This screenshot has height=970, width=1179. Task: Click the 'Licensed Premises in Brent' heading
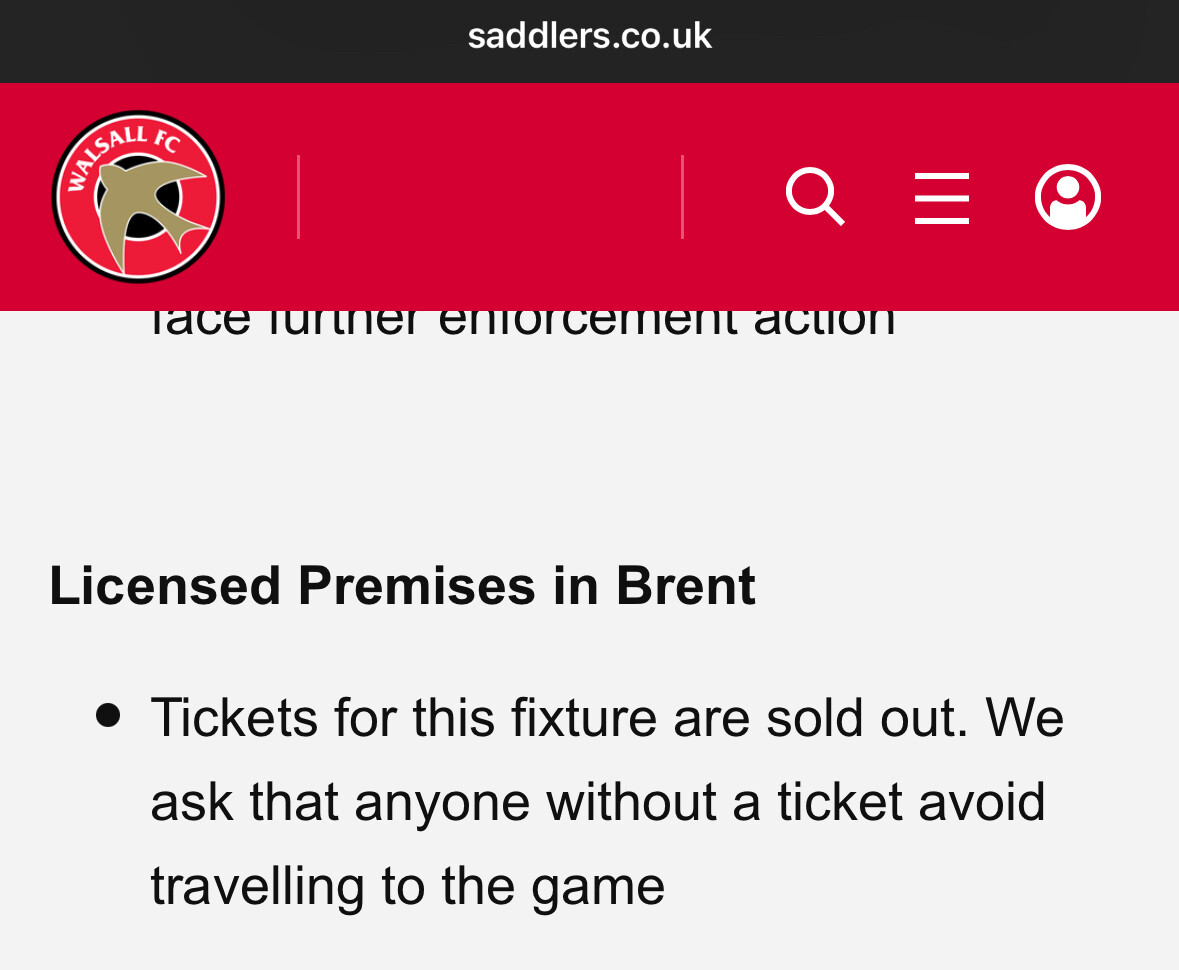pyautogui.click(x=402, y=586)
